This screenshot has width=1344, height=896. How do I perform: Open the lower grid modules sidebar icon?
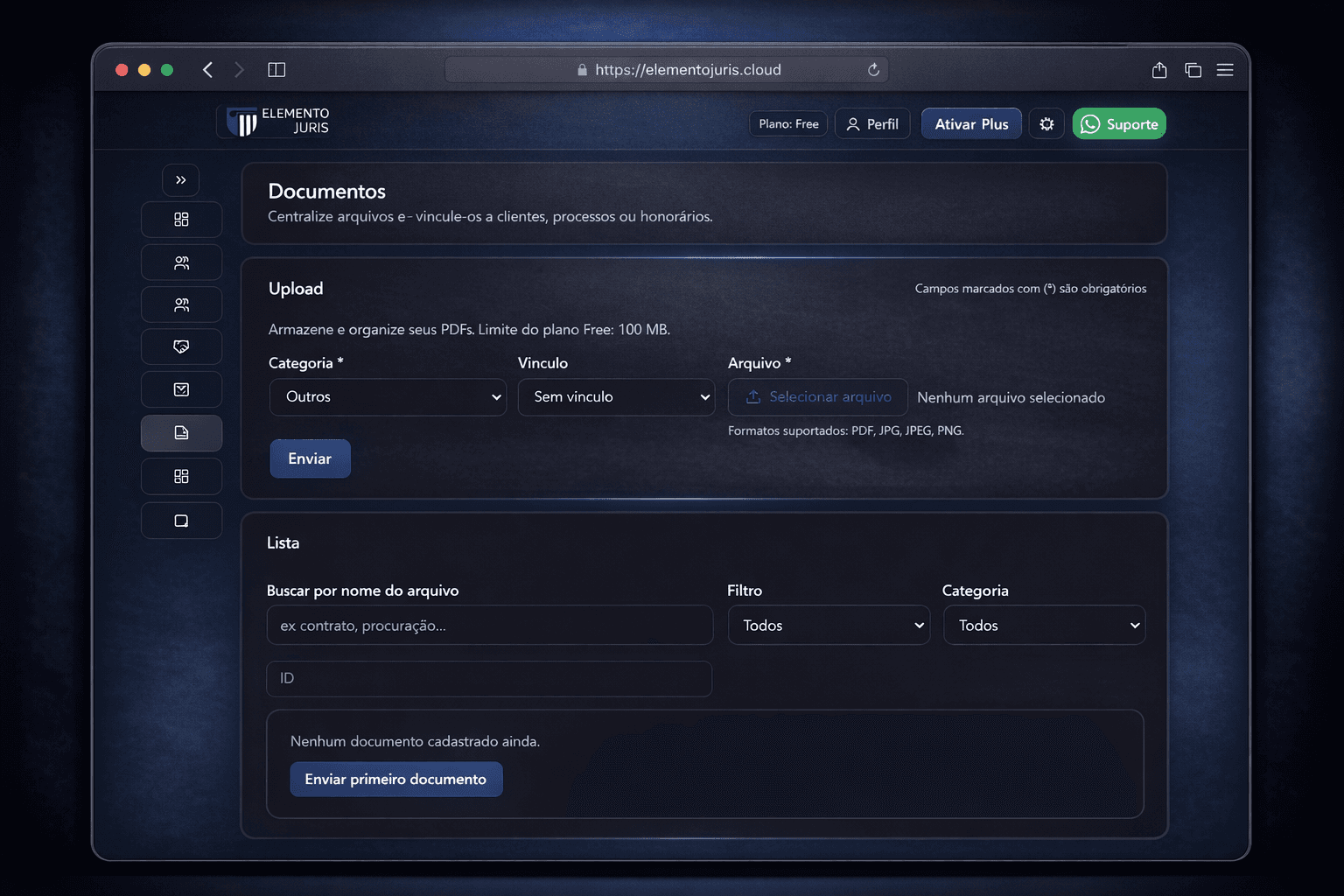pos(181,476)
